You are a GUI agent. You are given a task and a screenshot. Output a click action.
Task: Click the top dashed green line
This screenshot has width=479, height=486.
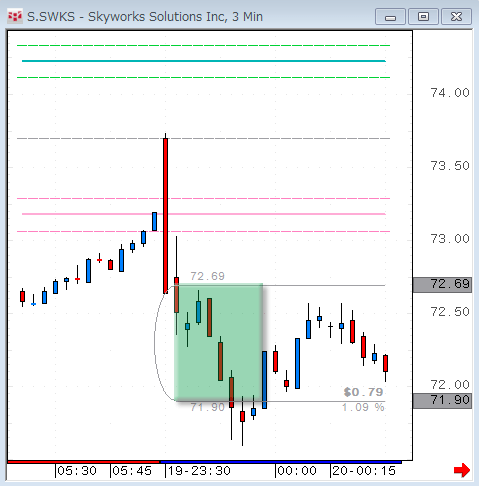click(203, 45)
